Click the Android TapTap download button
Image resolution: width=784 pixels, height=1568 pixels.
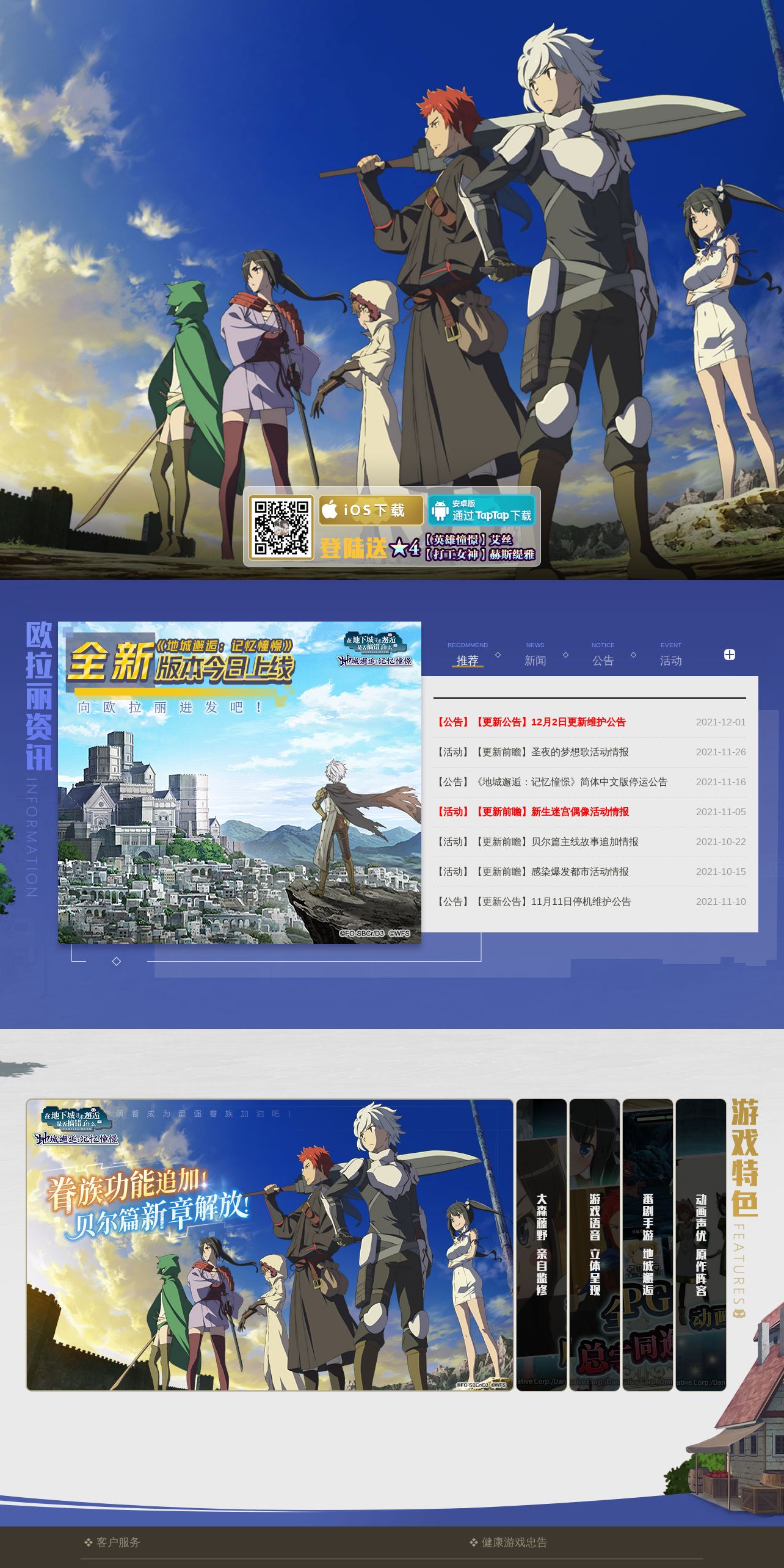tap(482, 510)
